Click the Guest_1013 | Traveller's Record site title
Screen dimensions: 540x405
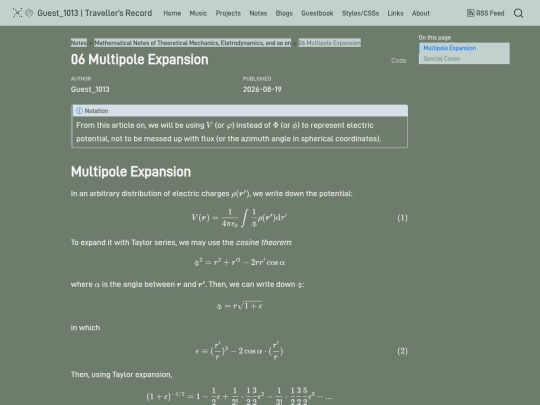(95, 13)
